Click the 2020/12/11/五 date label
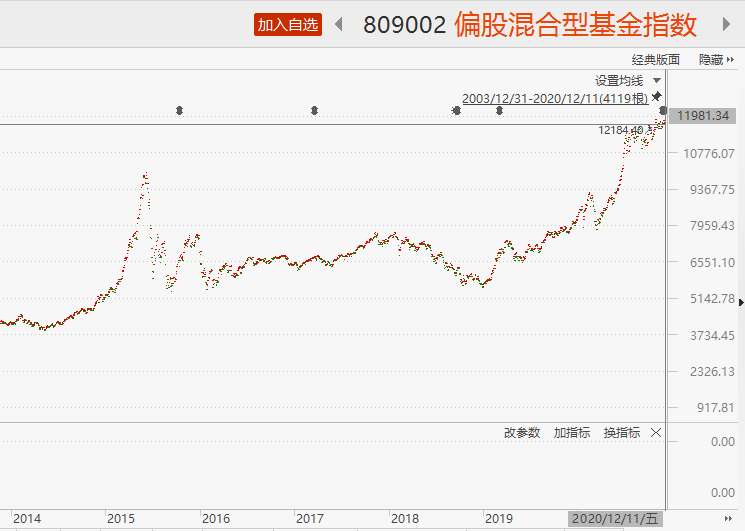 (615, 519)
